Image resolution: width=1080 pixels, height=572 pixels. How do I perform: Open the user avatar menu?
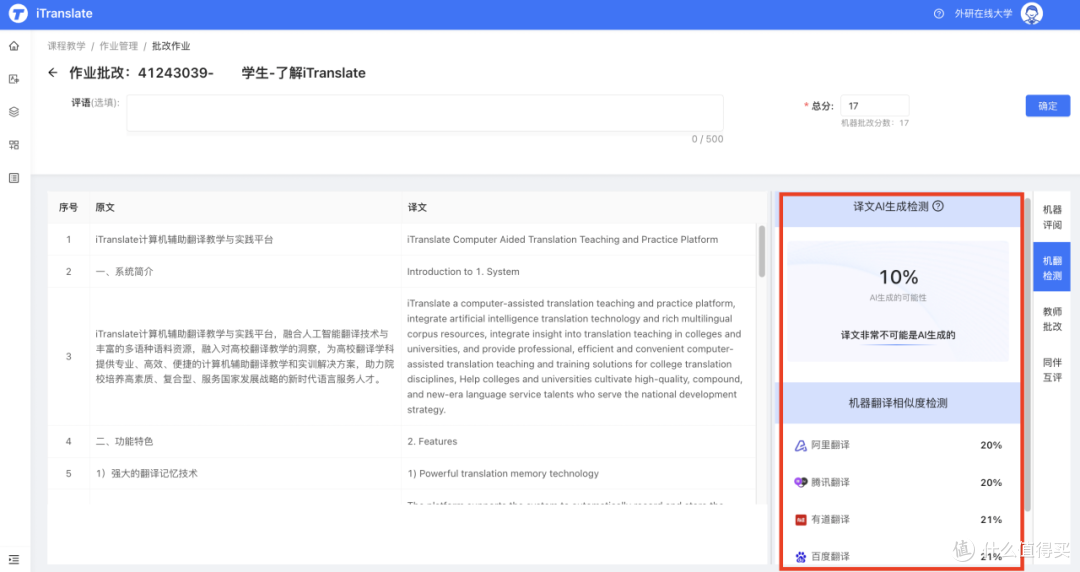tap(1031, 13)
